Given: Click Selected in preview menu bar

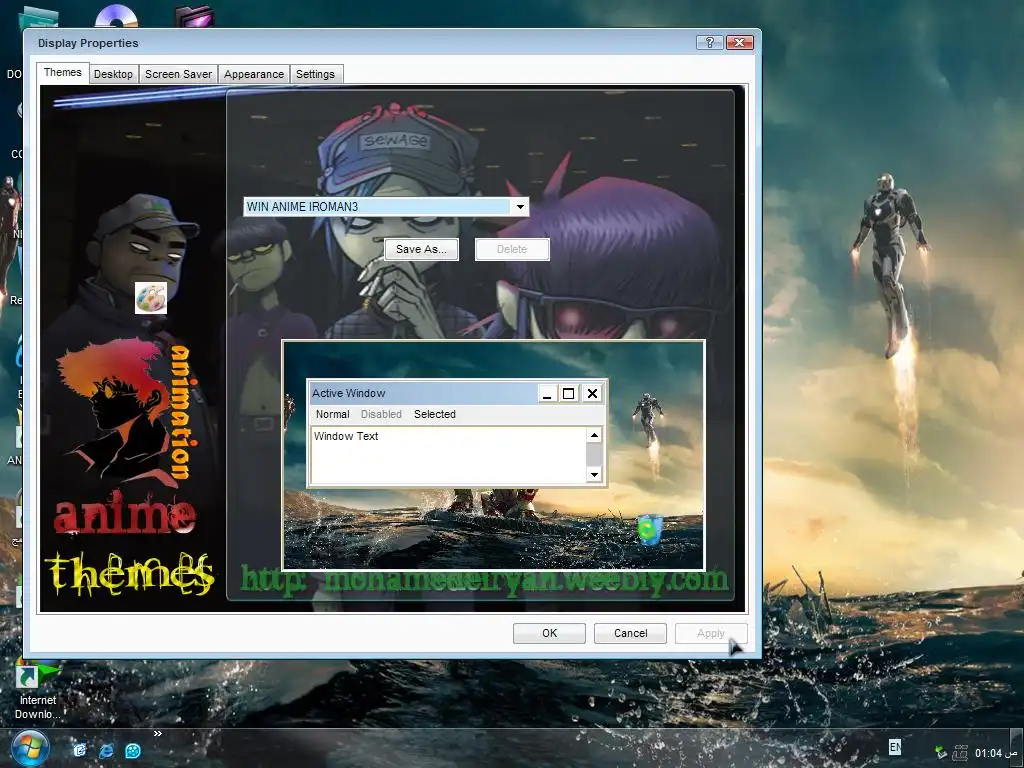Looking at the screenshot, I should [435, 414].
